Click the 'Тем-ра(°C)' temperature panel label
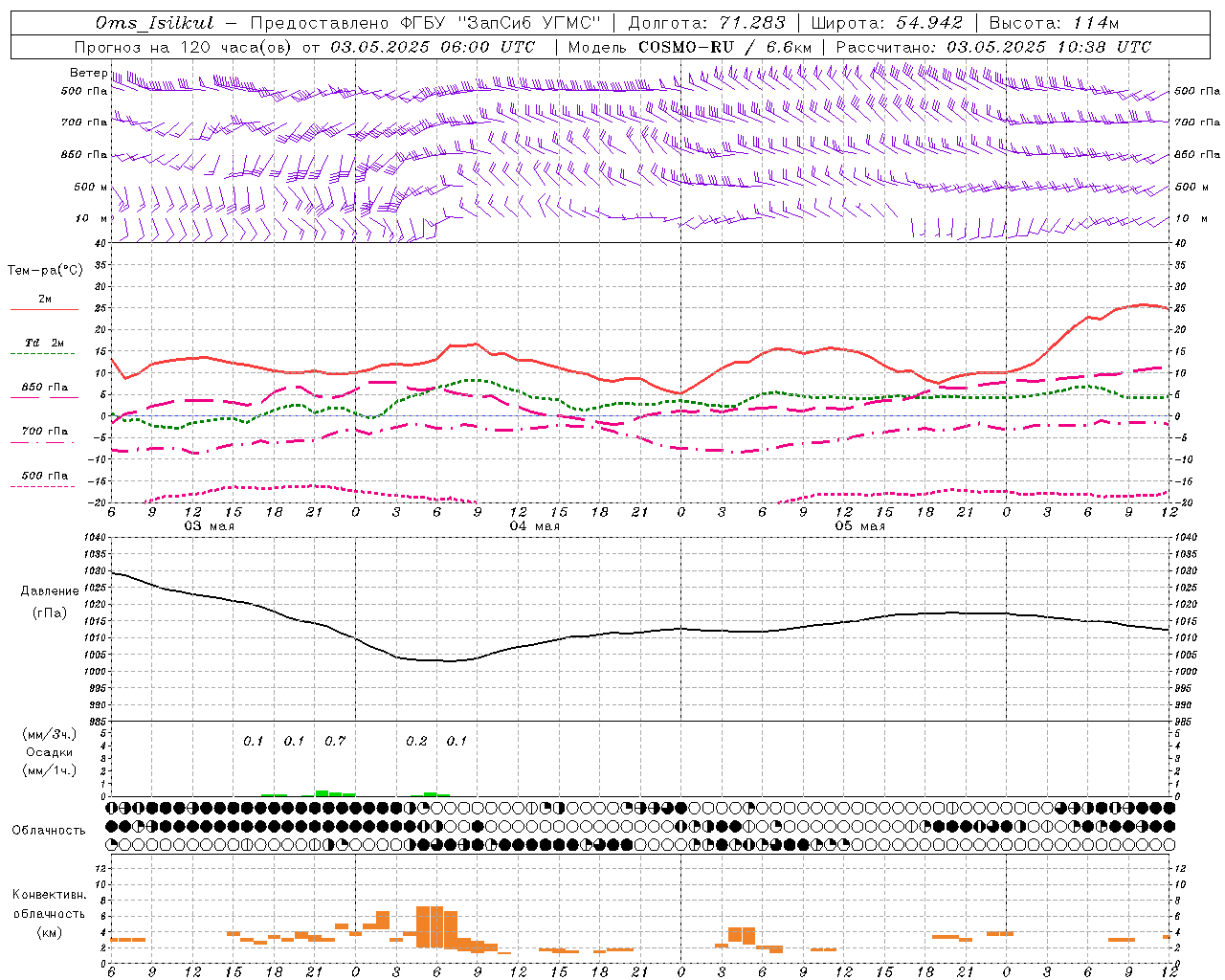Screen dimensions: 1225x980 [x=45, y=271]
